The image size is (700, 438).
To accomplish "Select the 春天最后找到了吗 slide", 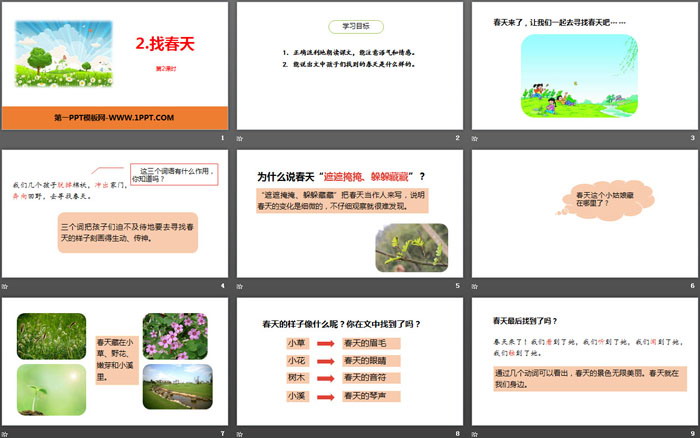I will click(585, 362).
